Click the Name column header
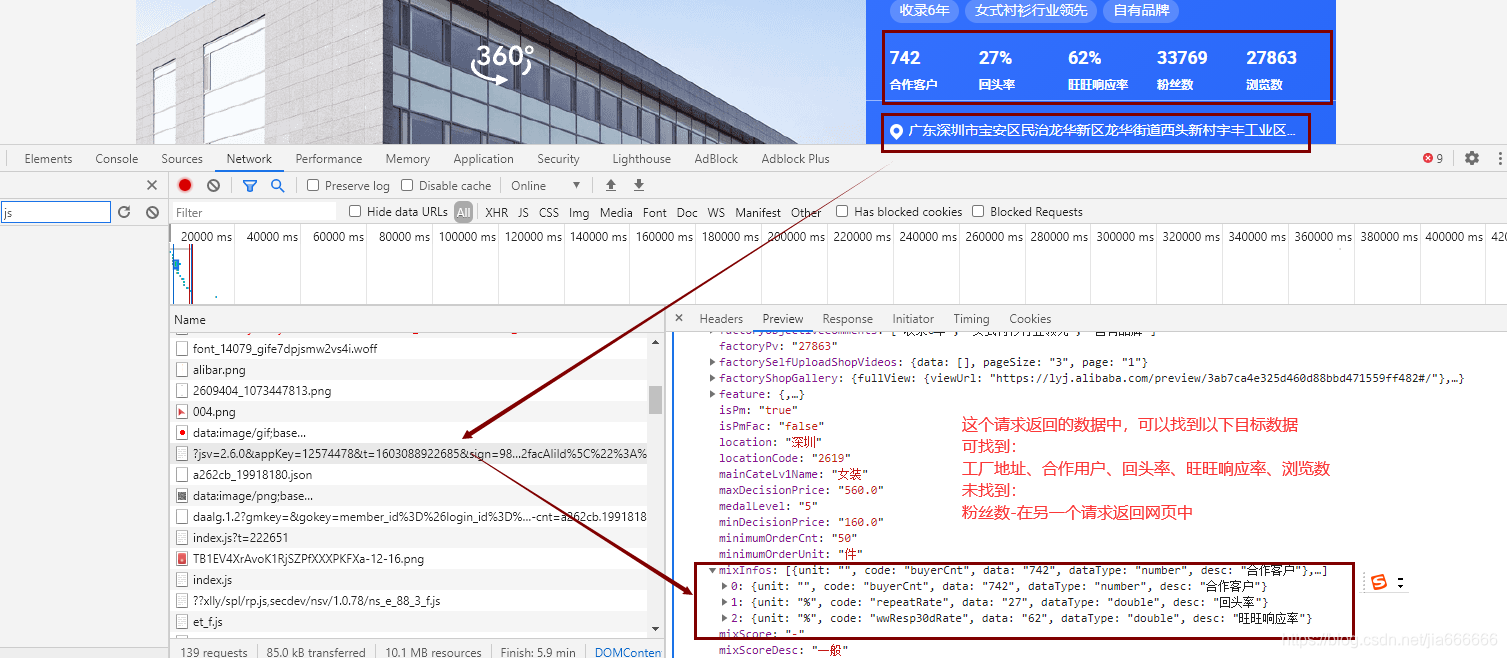Screen dimensions: 1507x658 [x=190, y=319]
